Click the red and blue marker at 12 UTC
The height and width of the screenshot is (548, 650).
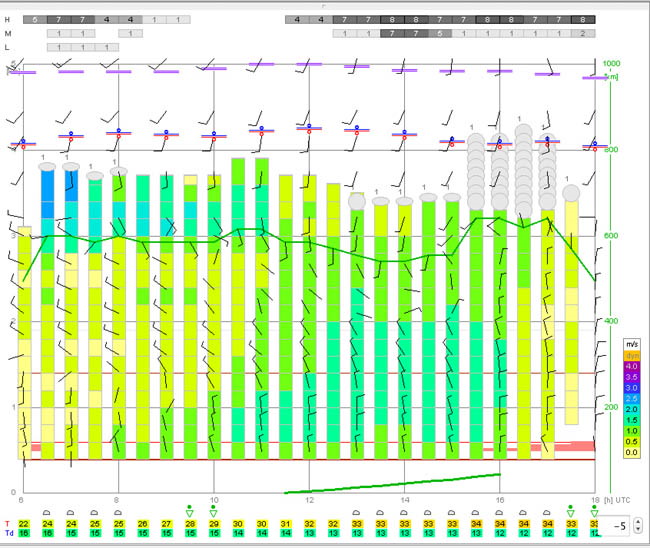click(x=309, y=129)
